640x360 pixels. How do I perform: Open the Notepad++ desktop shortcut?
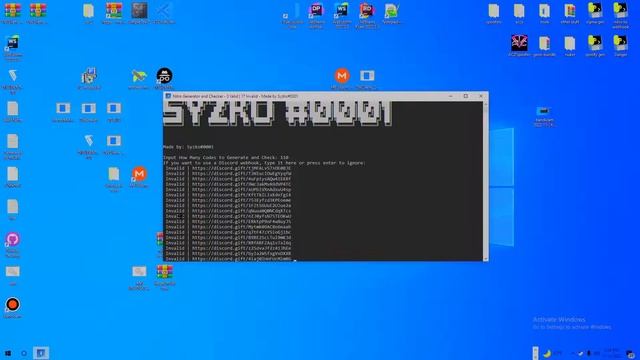pos(391,11)
